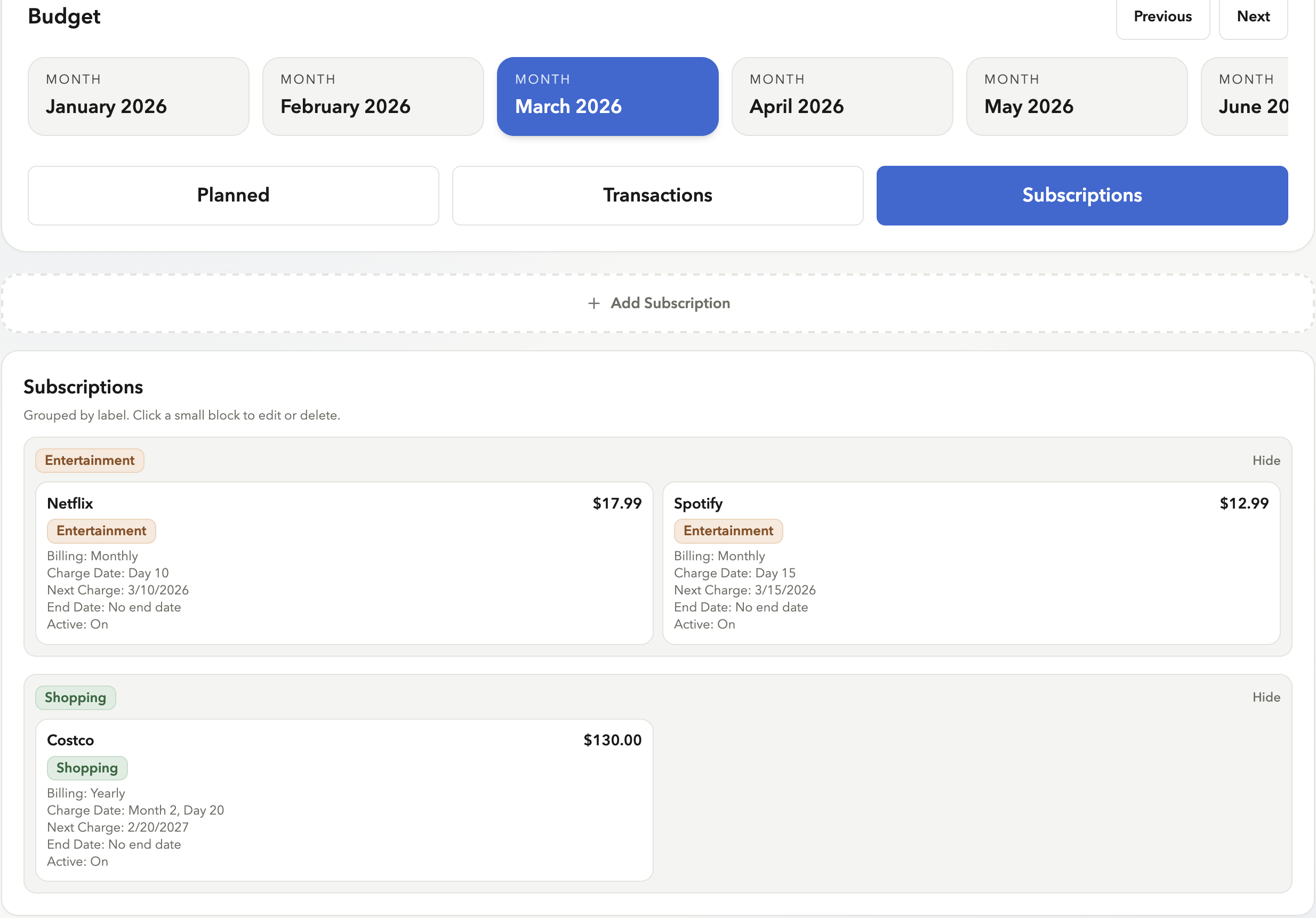The width and height of the screenshot is (1316, 918).
Task: Switch to the Planned tab
Action: coord(232,195)
